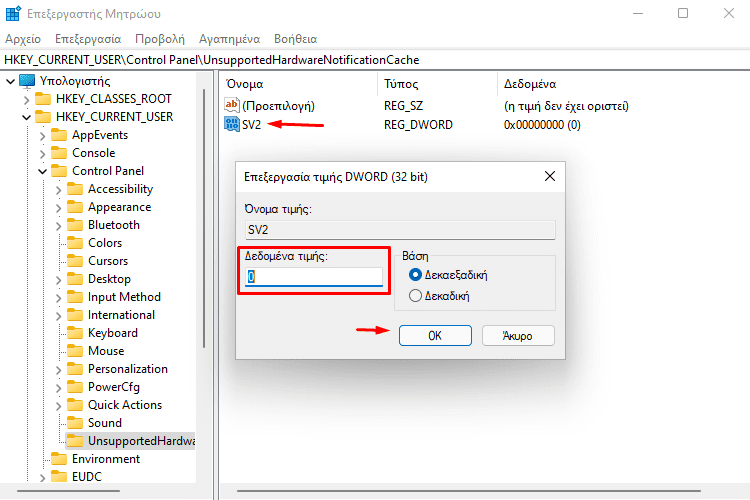Image resolution: width=750 pixels, height=500 pixels.
Task: Collapse the Control Panel key
Action: [42, 171]
